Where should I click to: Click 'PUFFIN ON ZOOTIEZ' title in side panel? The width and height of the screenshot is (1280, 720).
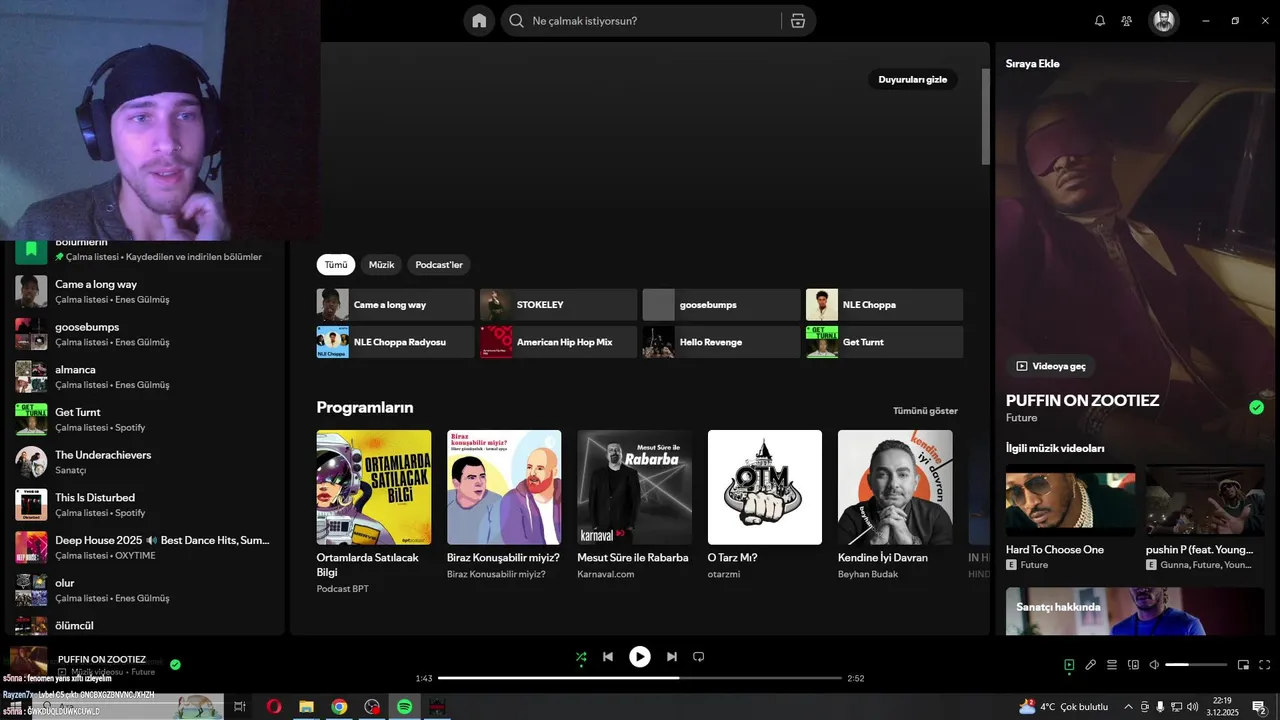pyautogui.click(x=1082, y=400)
